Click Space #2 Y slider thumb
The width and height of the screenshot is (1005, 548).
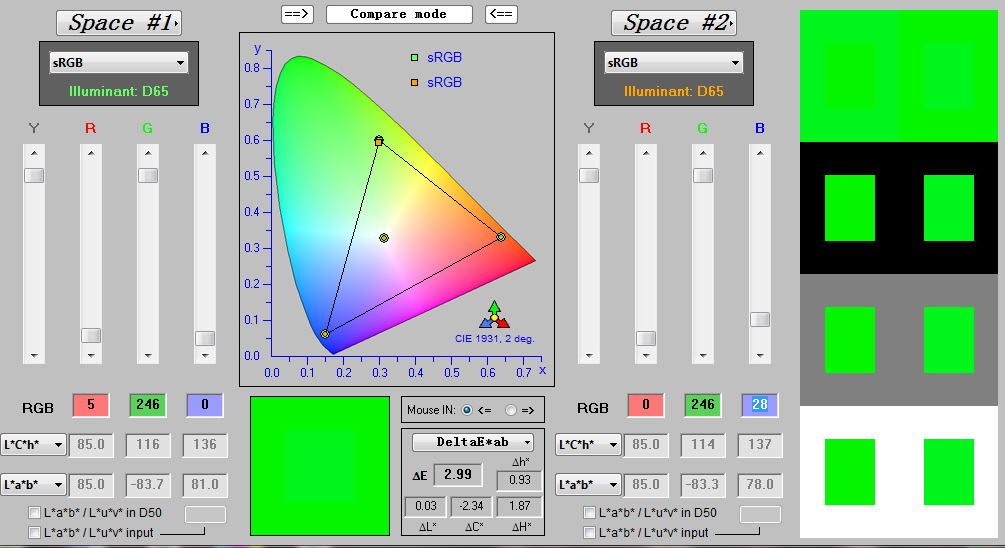point(589,176)
